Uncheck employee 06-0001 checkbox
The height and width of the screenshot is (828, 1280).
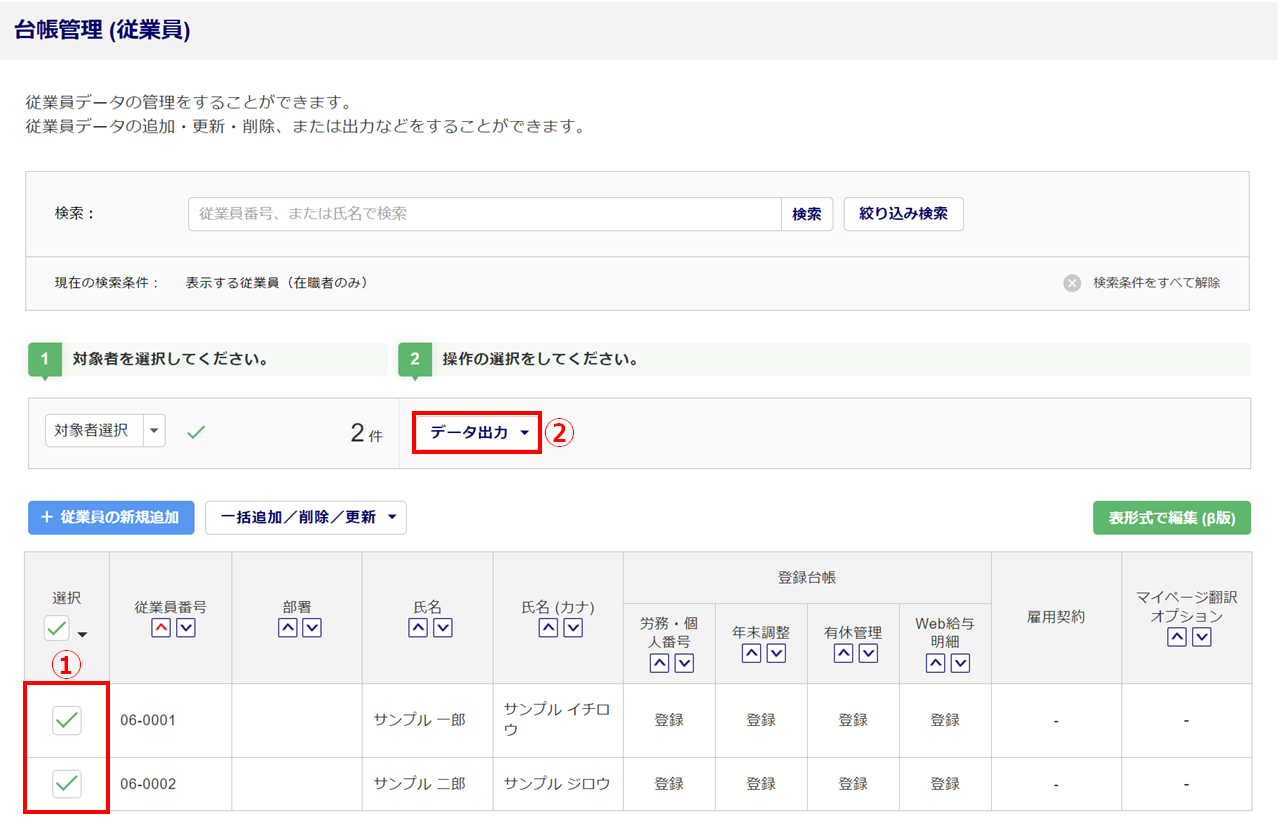(67, 720)
